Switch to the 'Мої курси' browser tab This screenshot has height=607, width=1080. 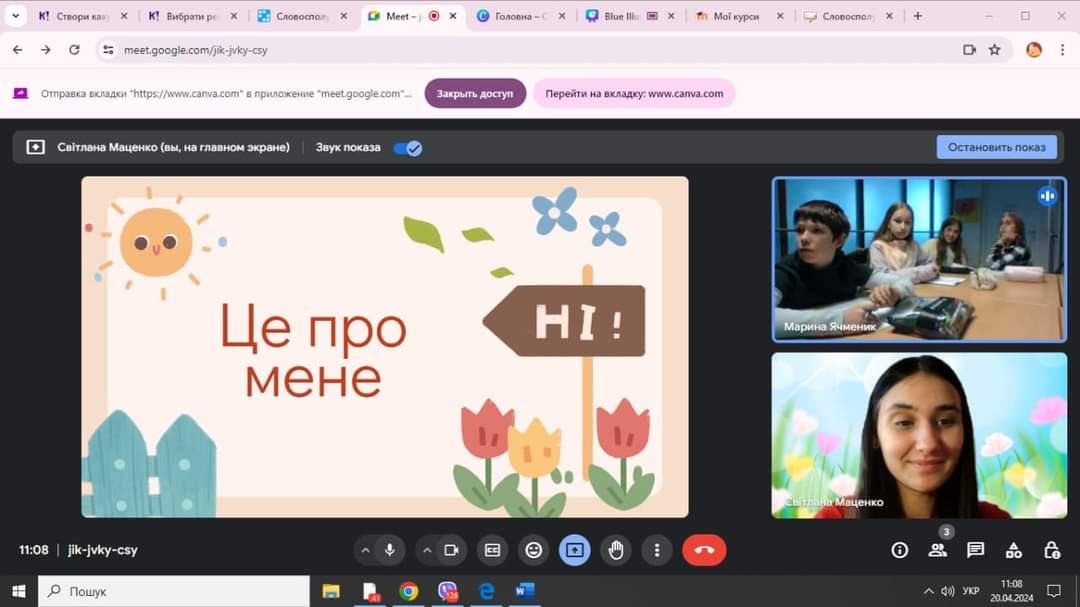(735, 16)
